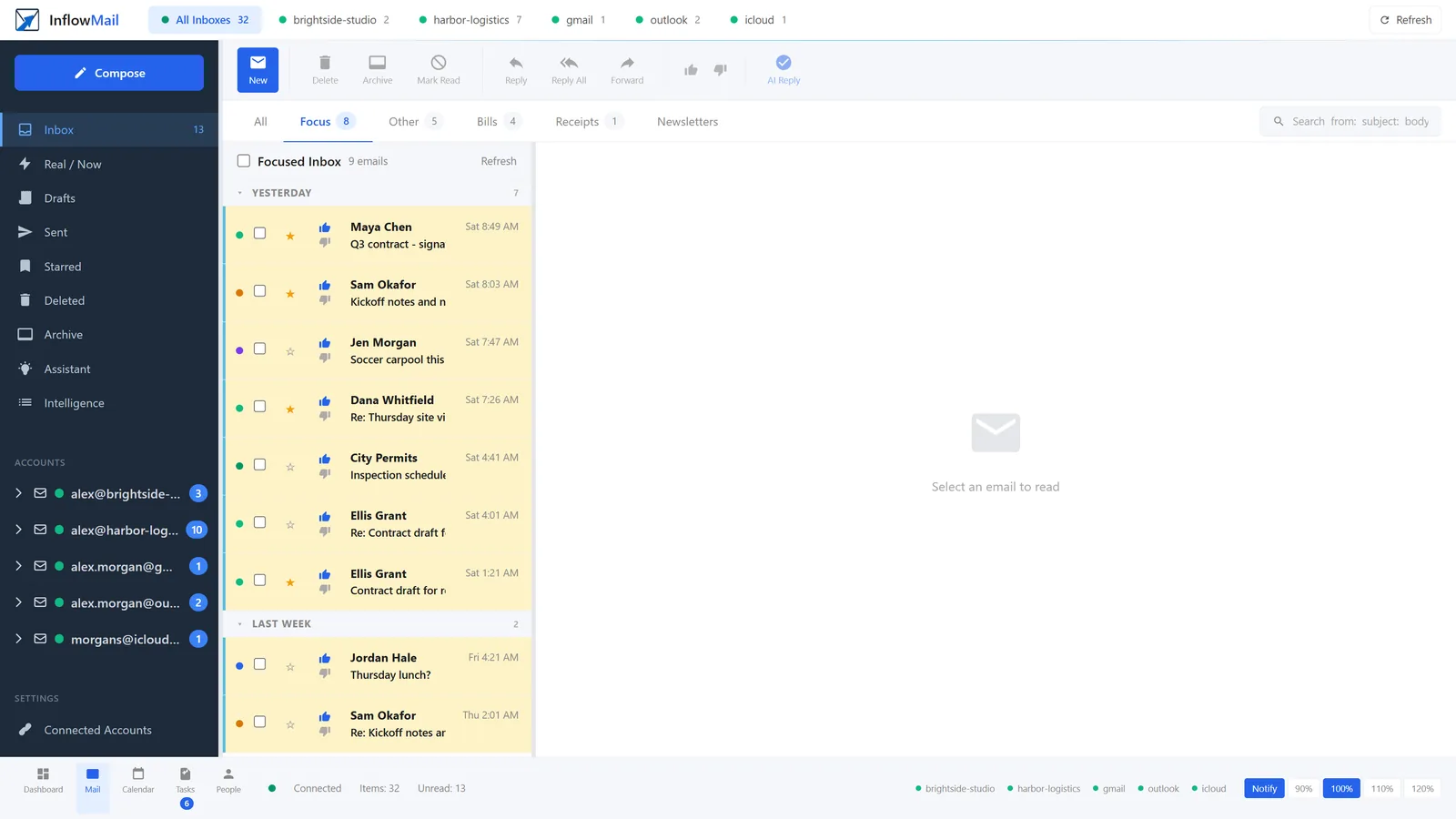
Task: Tick the Sam Okafor Kickoff notes checkbox
Action: [259, 291]
